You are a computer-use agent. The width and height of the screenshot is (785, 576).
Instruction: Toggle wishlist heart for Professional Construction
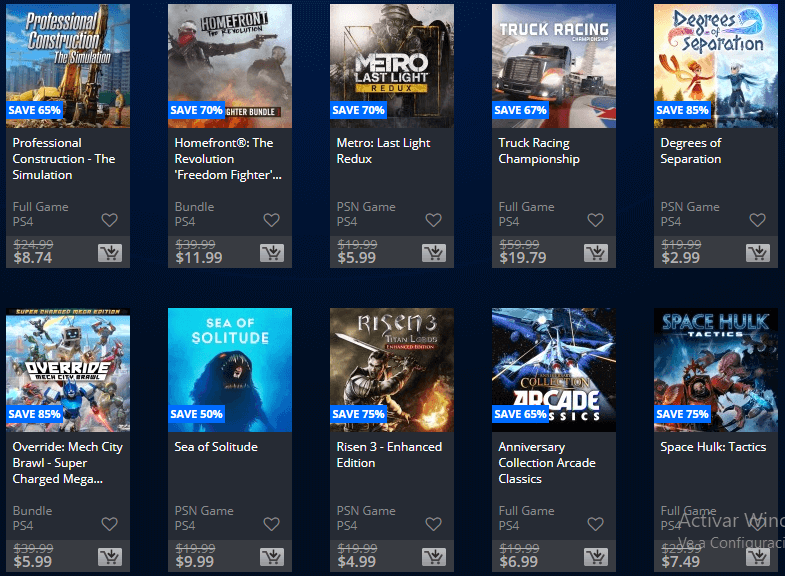tap(110, 220)
